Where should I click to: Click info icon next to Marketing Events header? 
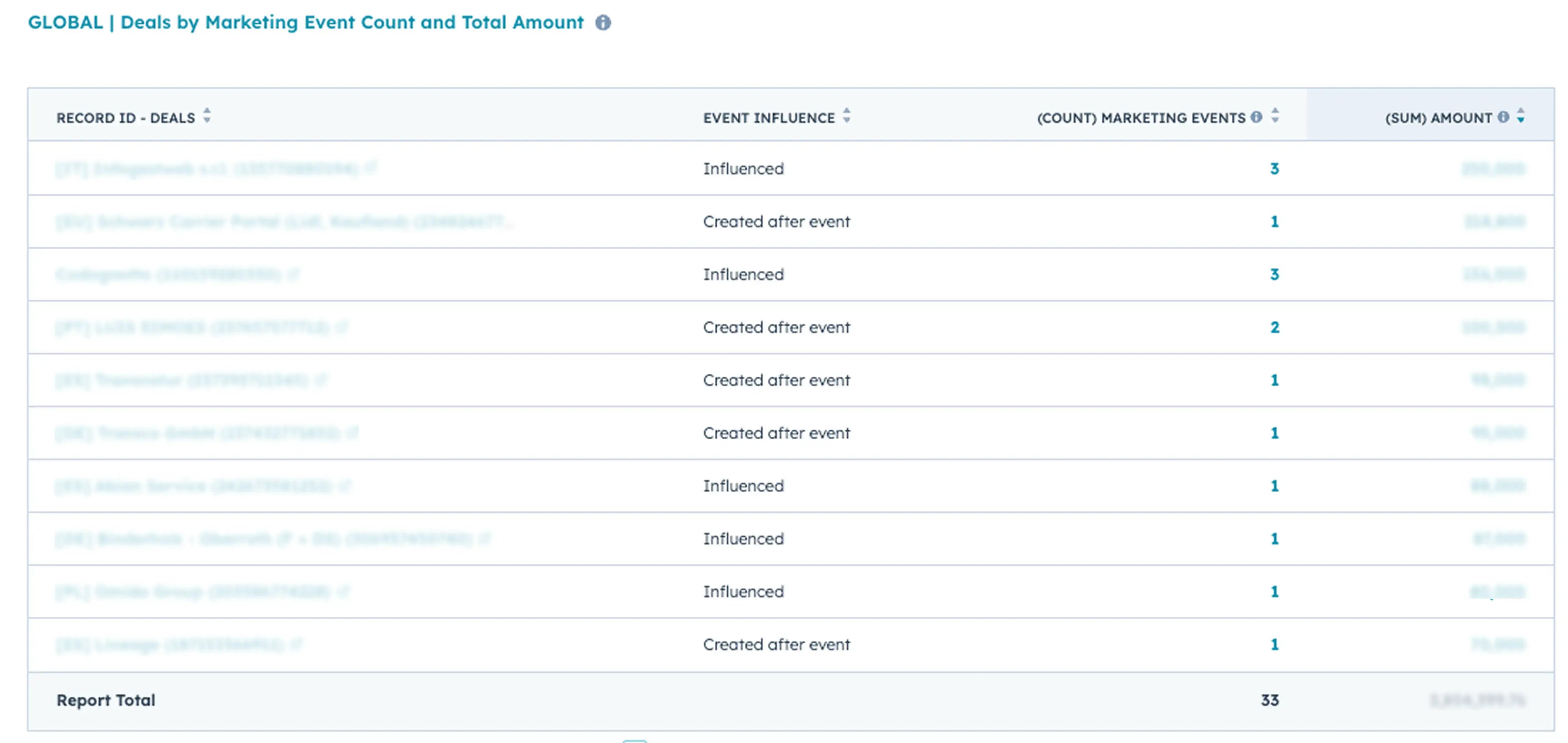[1256, 117]
